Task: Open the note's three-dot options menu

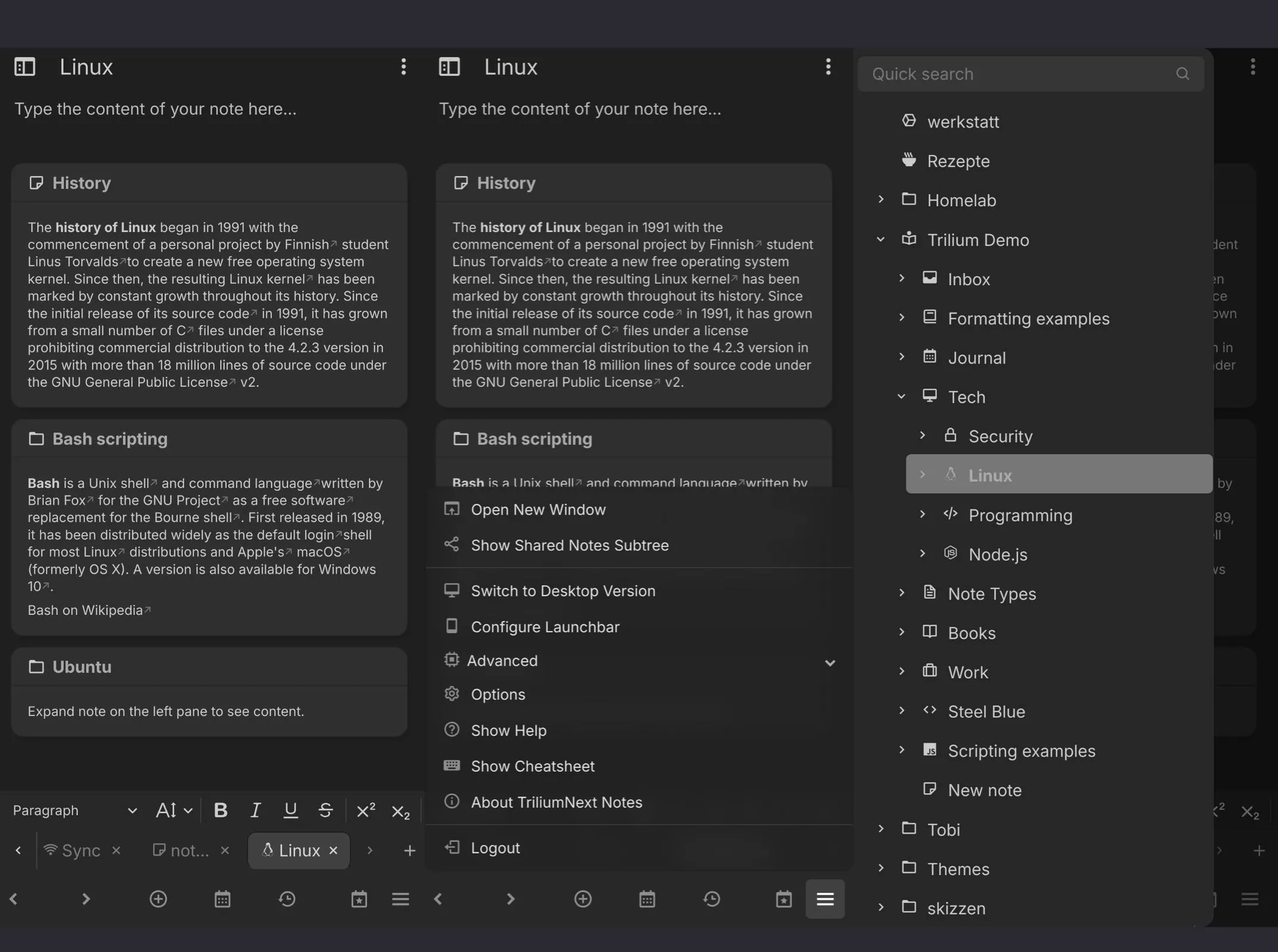Action: click(404, 67)
